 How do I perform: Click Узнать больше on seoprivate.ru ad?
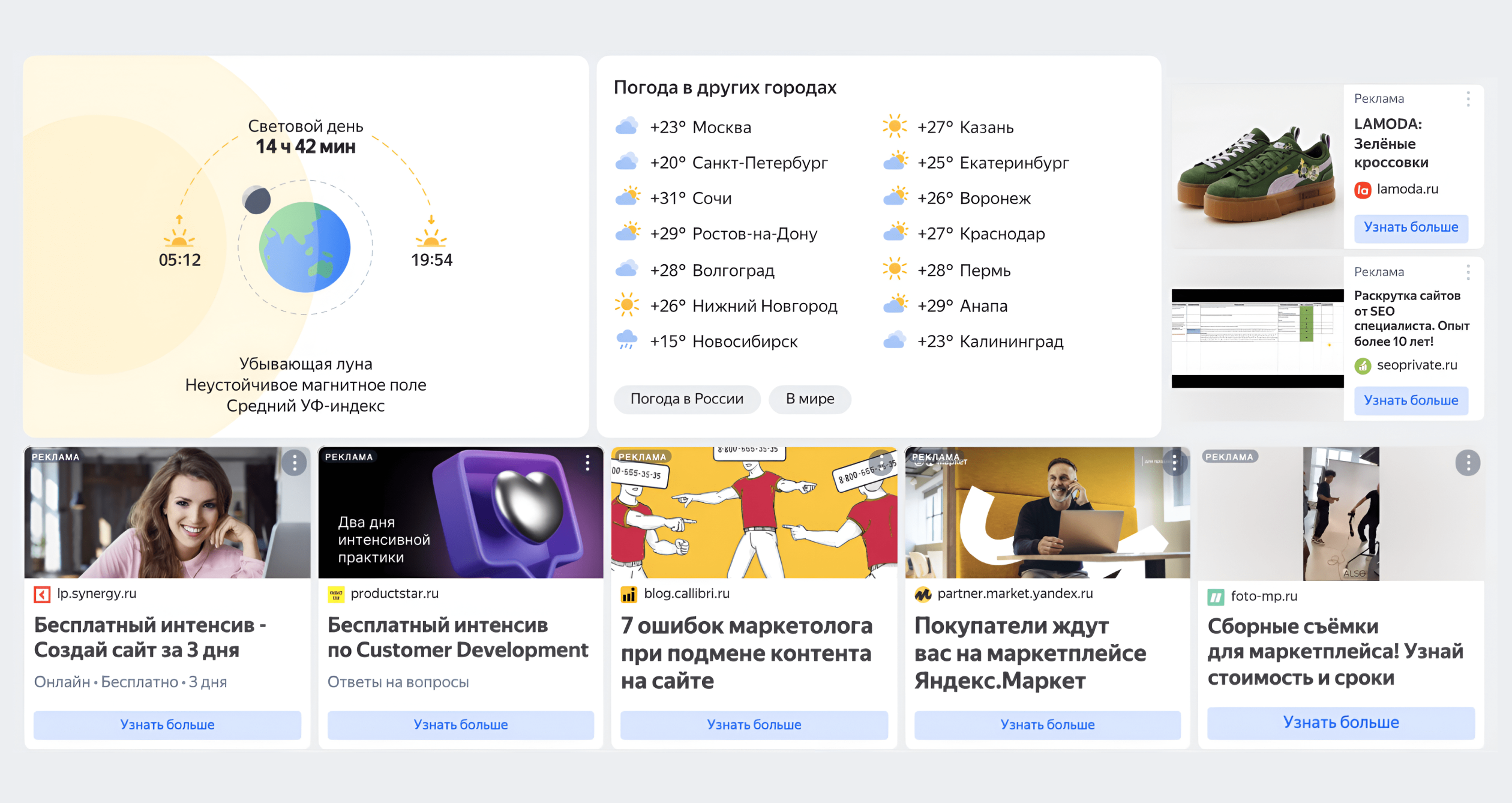pos(1411,401)
